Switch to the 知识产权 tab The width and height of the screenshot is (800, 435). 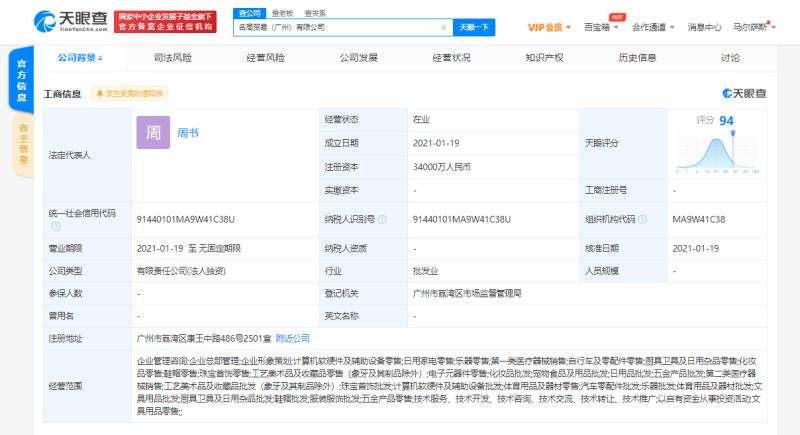click(544, 58)
